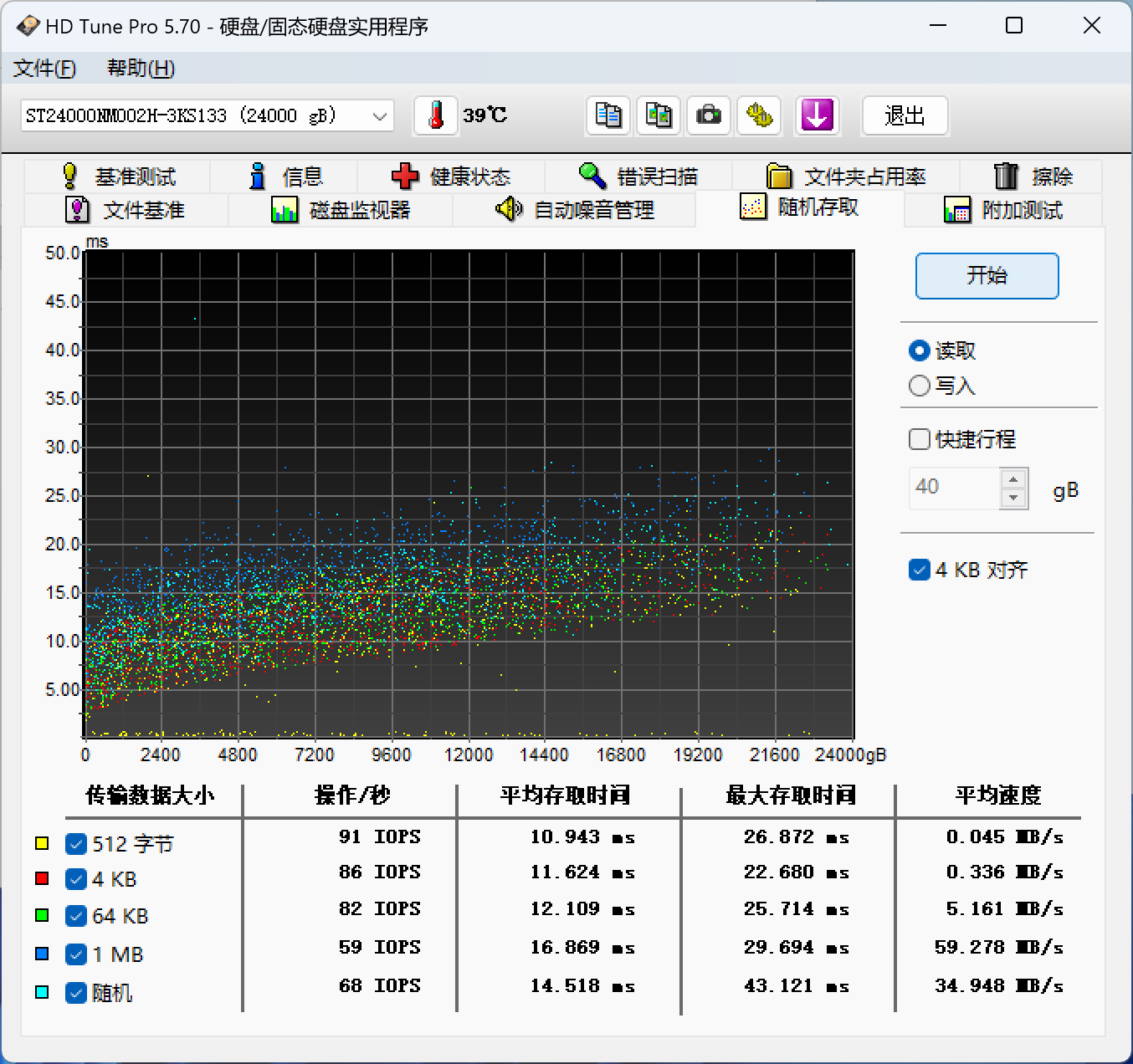
Task: Toggle the 64 KB checkbox
Action: 76,916
